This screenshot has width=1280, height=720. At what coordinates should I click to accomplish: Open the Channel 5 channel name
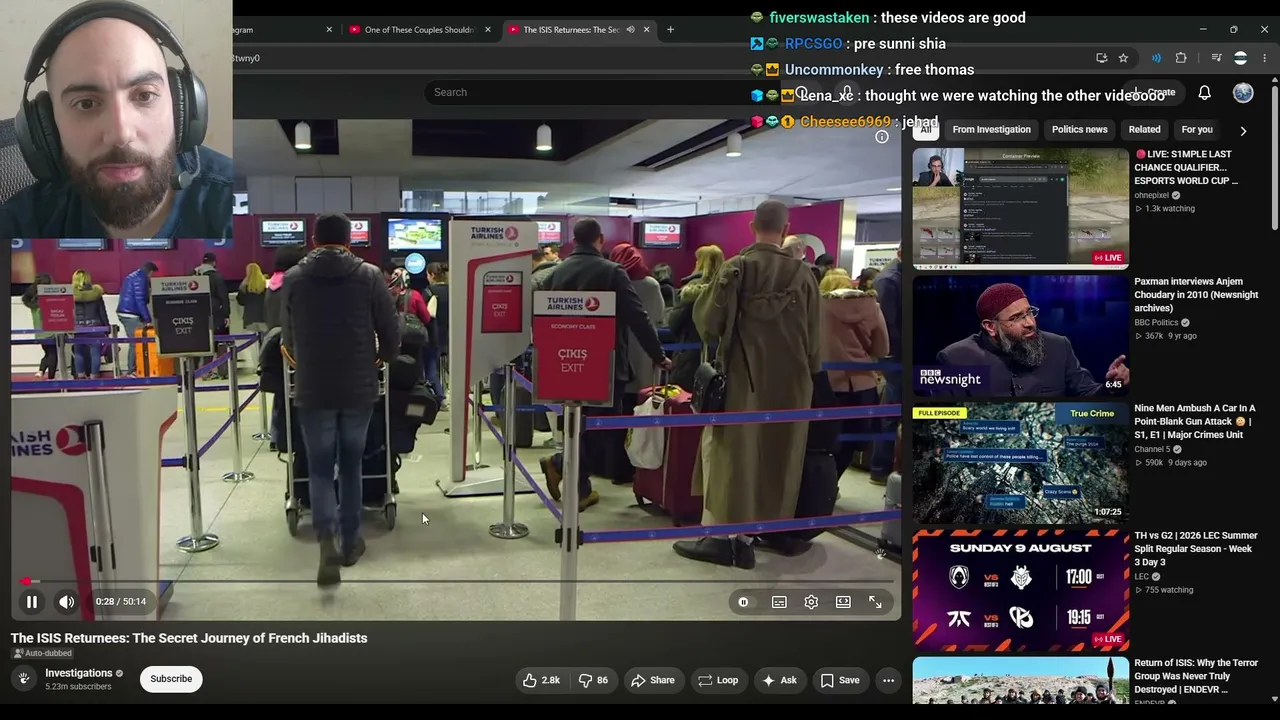point(1152,449)
